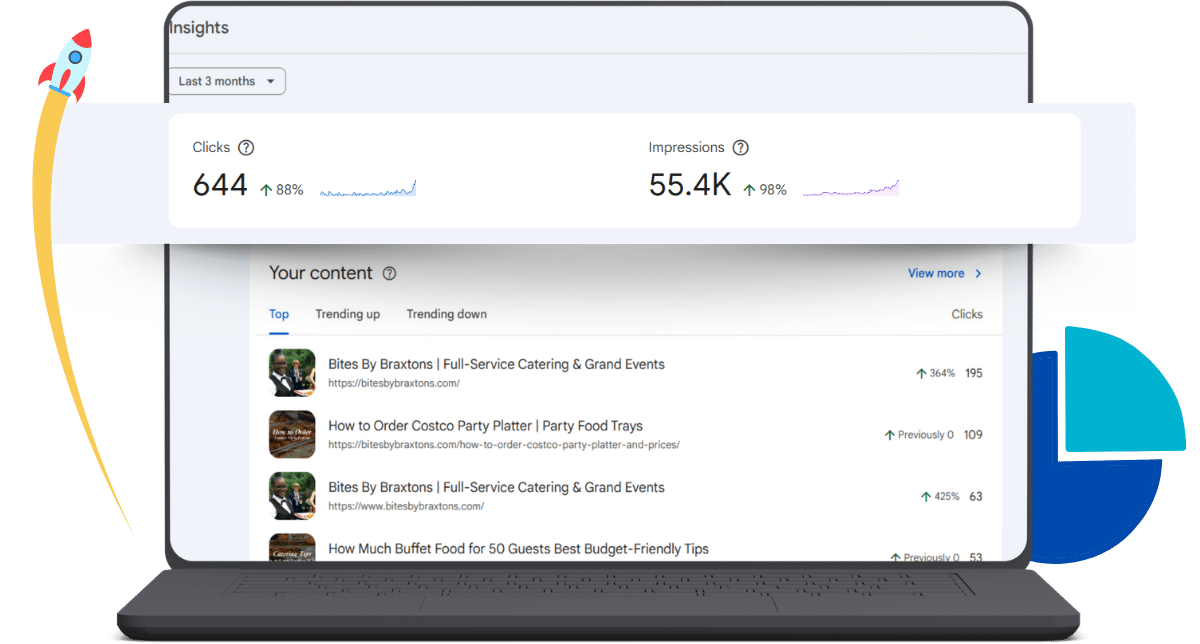1200x644 pixels.
Task: Click the green up arrow beside 364%
Action: tap(921, 373)
